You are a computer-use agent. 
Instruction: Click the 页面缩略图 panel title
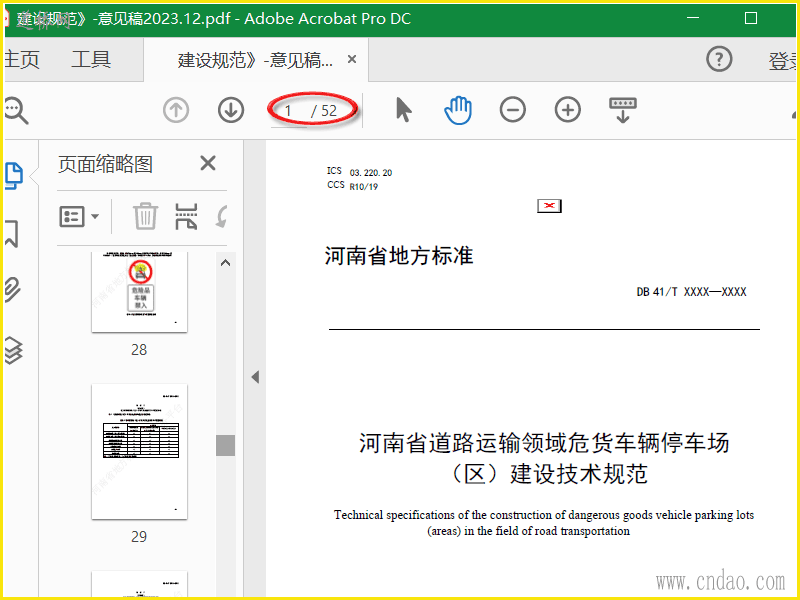pos(105,164)
